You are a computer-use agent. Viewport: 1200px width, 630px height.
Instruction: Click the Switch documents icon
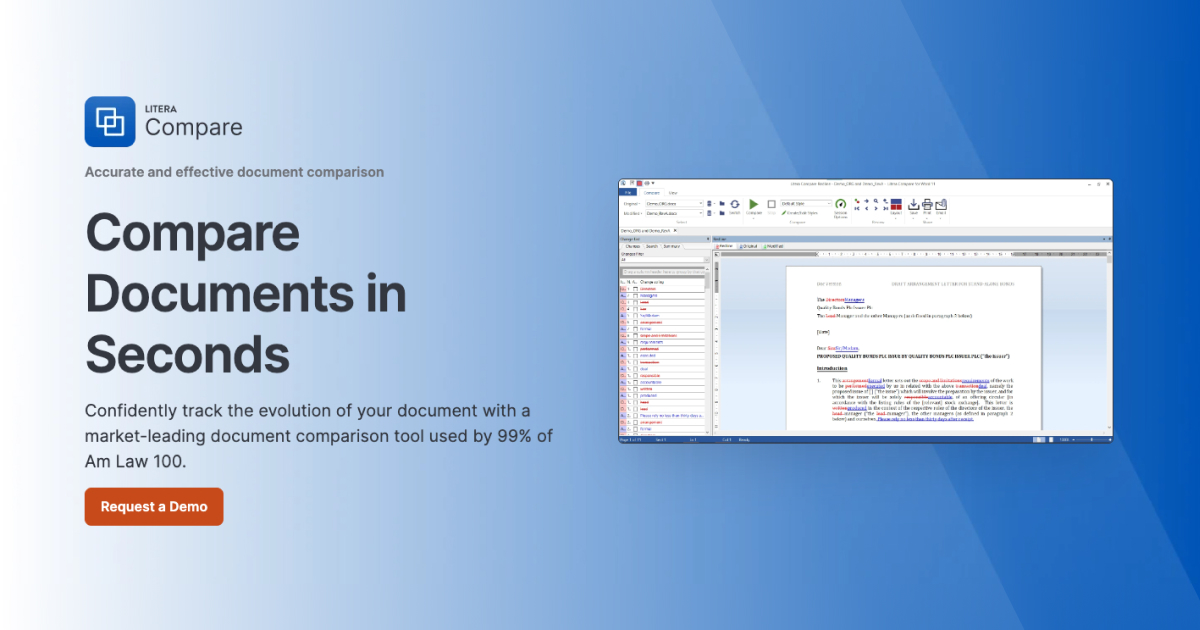coord(734,204)
